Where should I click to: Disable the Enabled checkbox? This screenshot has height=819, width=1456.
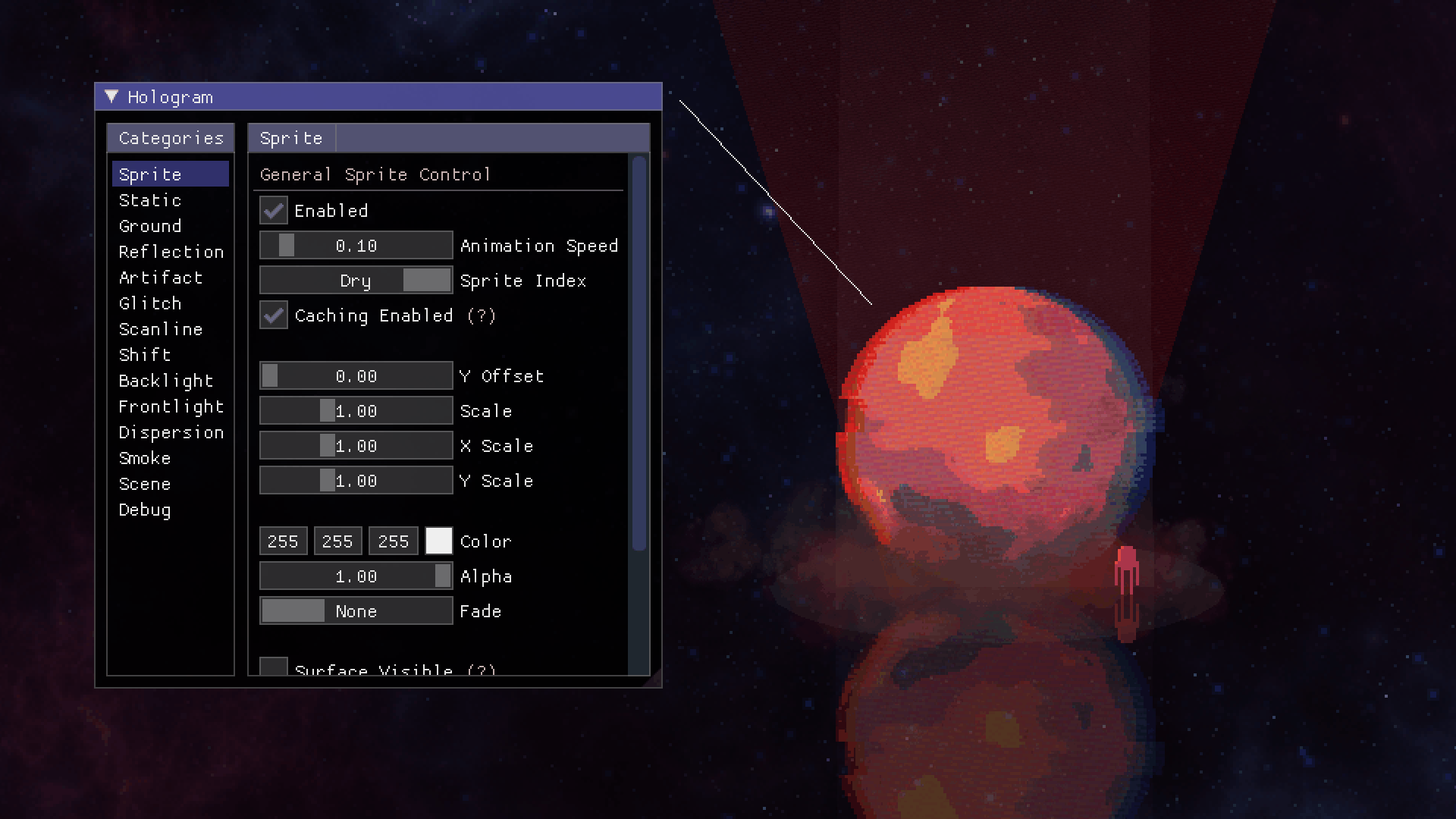[274, 211]
